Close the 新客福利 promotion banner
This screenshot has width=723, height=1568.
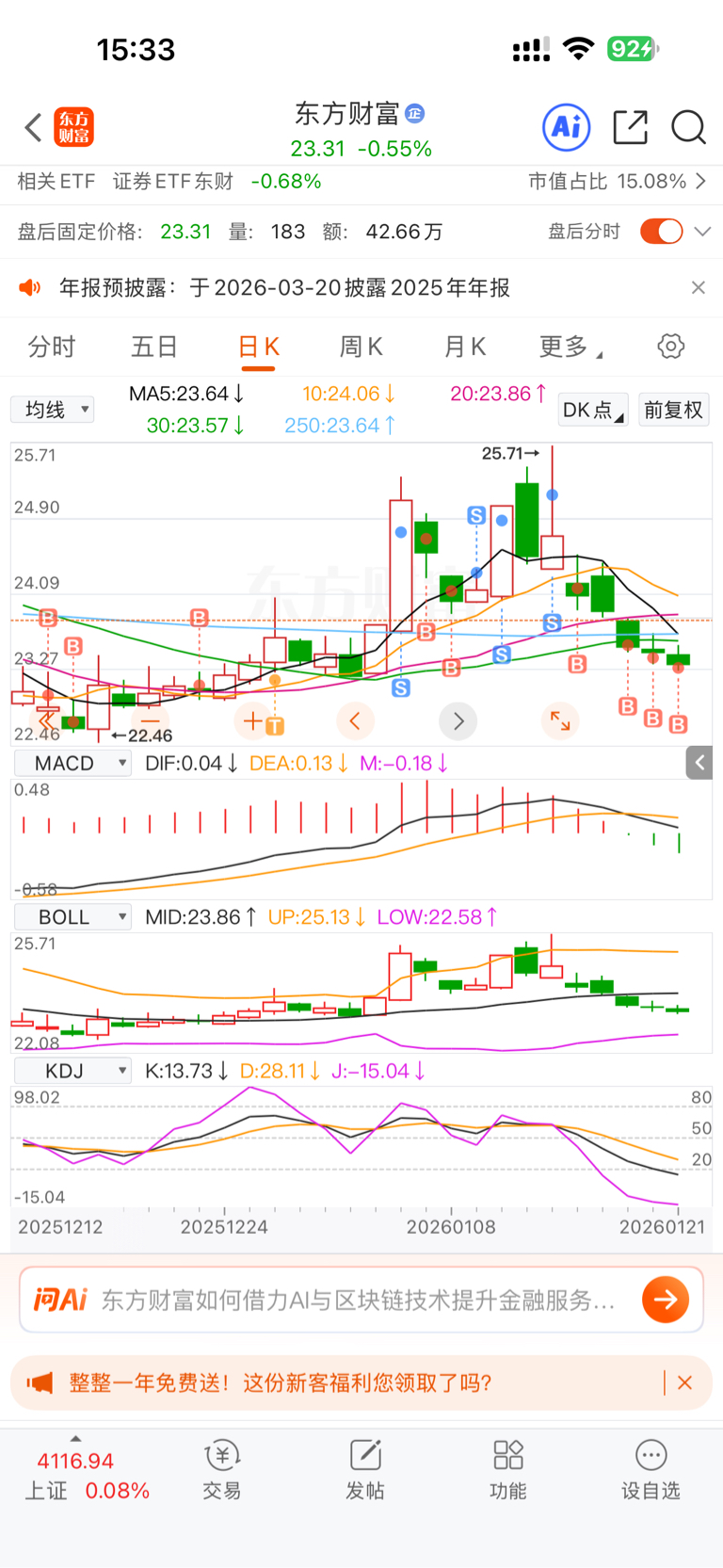coord(685,1382)
